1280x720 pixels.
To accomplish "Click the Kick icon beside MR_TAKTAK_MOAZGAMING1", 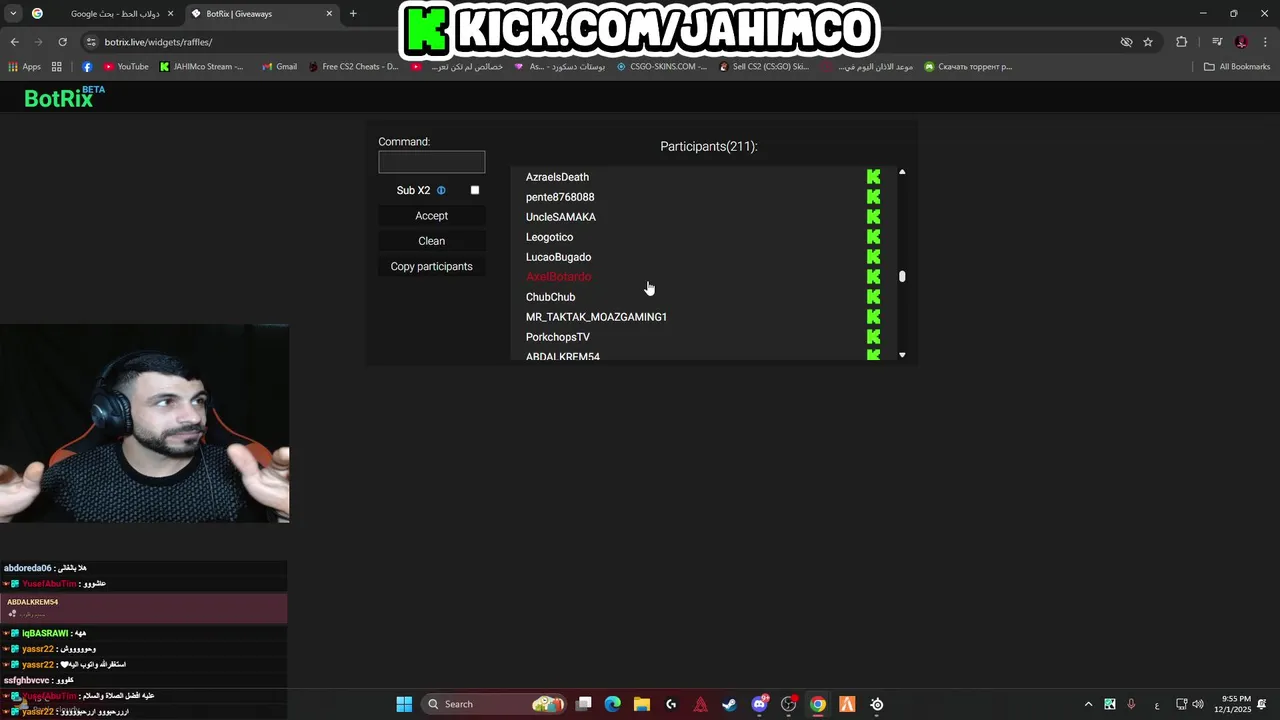I will click(x=873, y=317).
